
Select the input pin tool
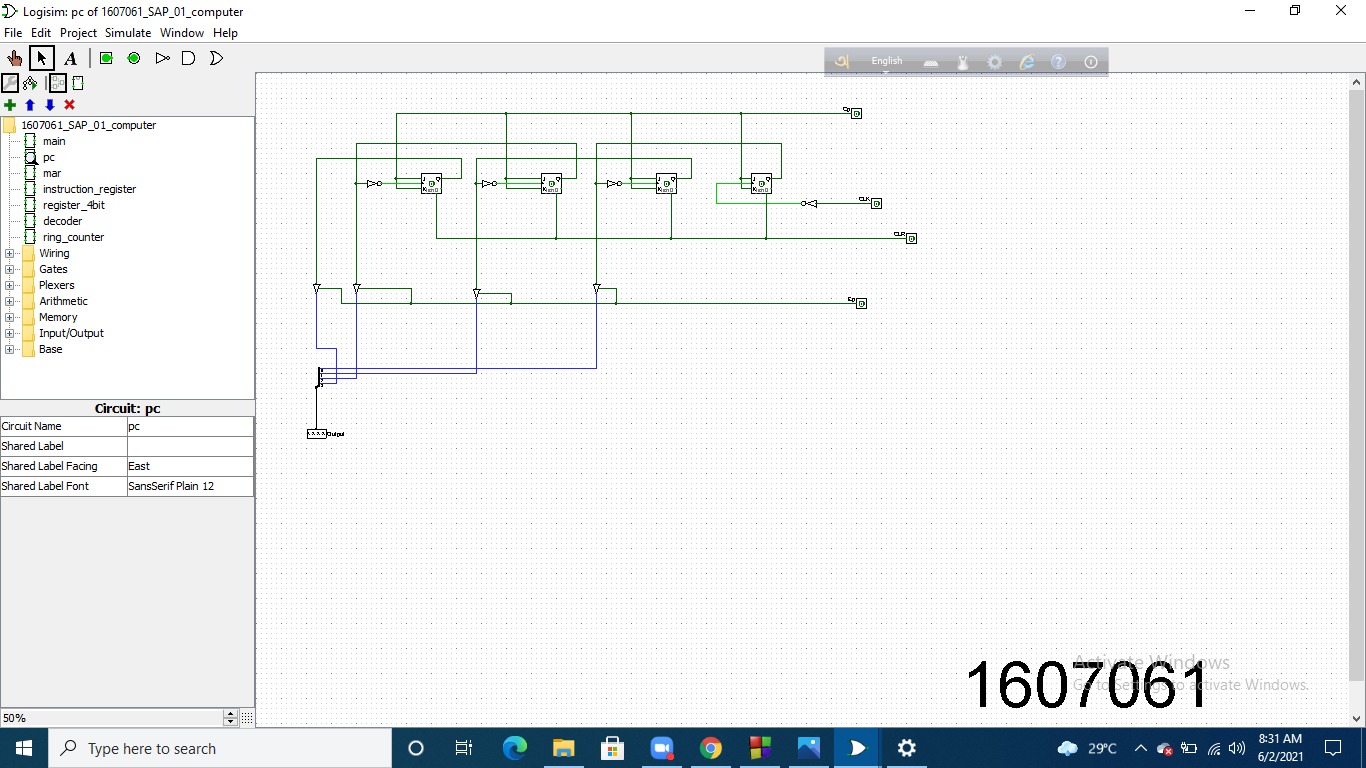click(x=105, y=58)
